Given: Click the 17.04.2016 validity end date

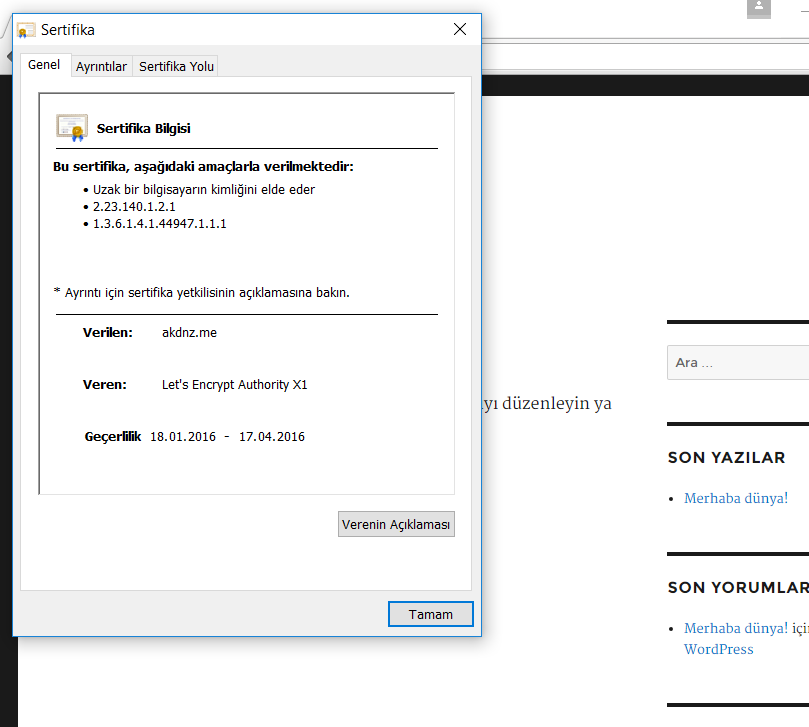Looking at the screenshot, I should pos(271,437).
